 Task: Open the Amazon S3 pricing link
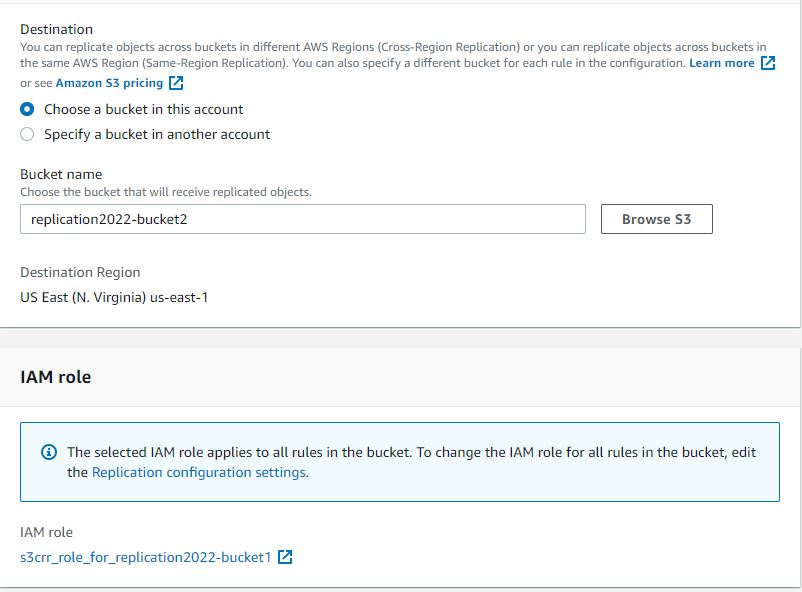click(x=110, y=84)
